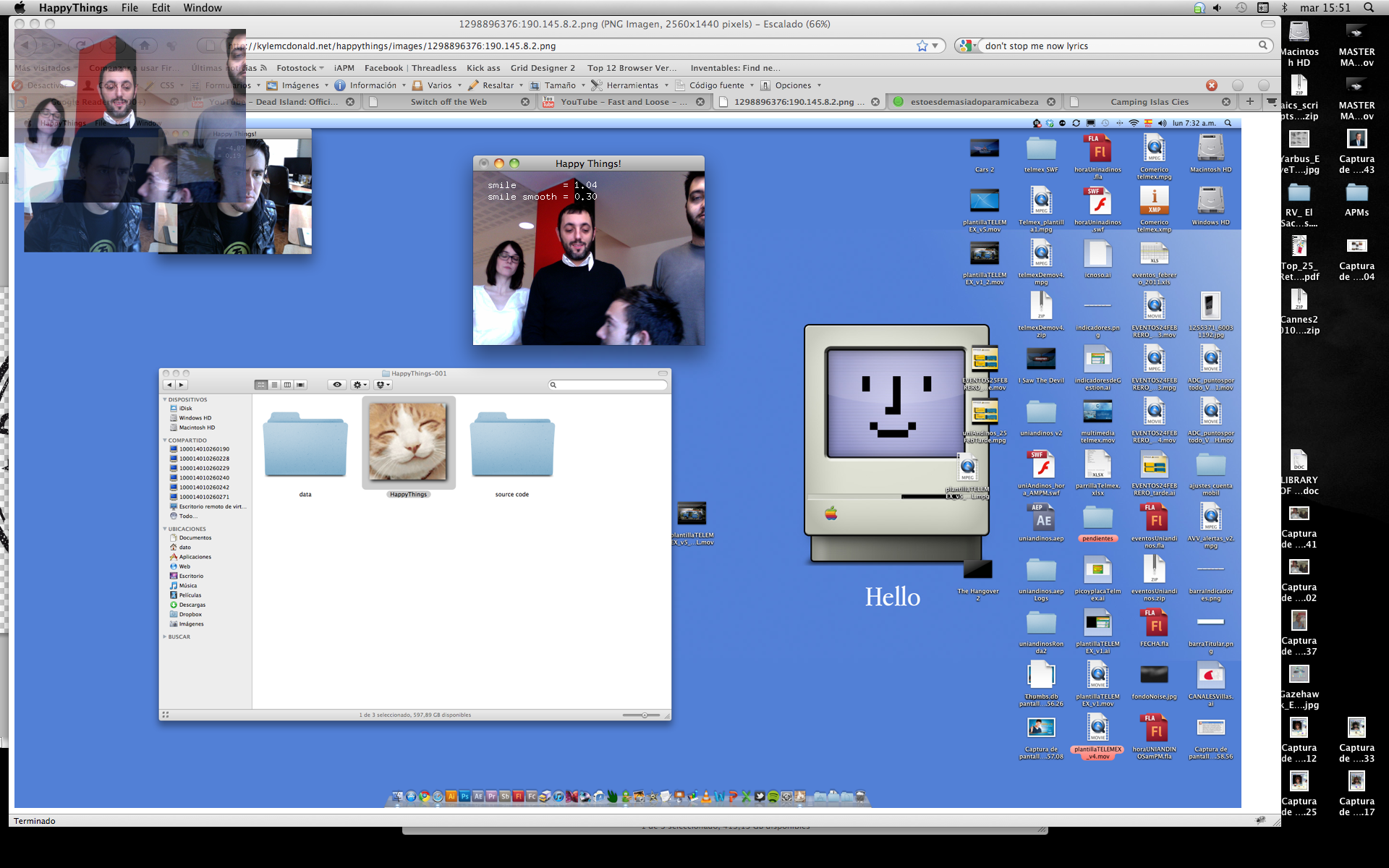Switch to the Camping Islas Cies tab
The width and height of the screenshot is (1389, 868).
click(x=1149, y=102)
